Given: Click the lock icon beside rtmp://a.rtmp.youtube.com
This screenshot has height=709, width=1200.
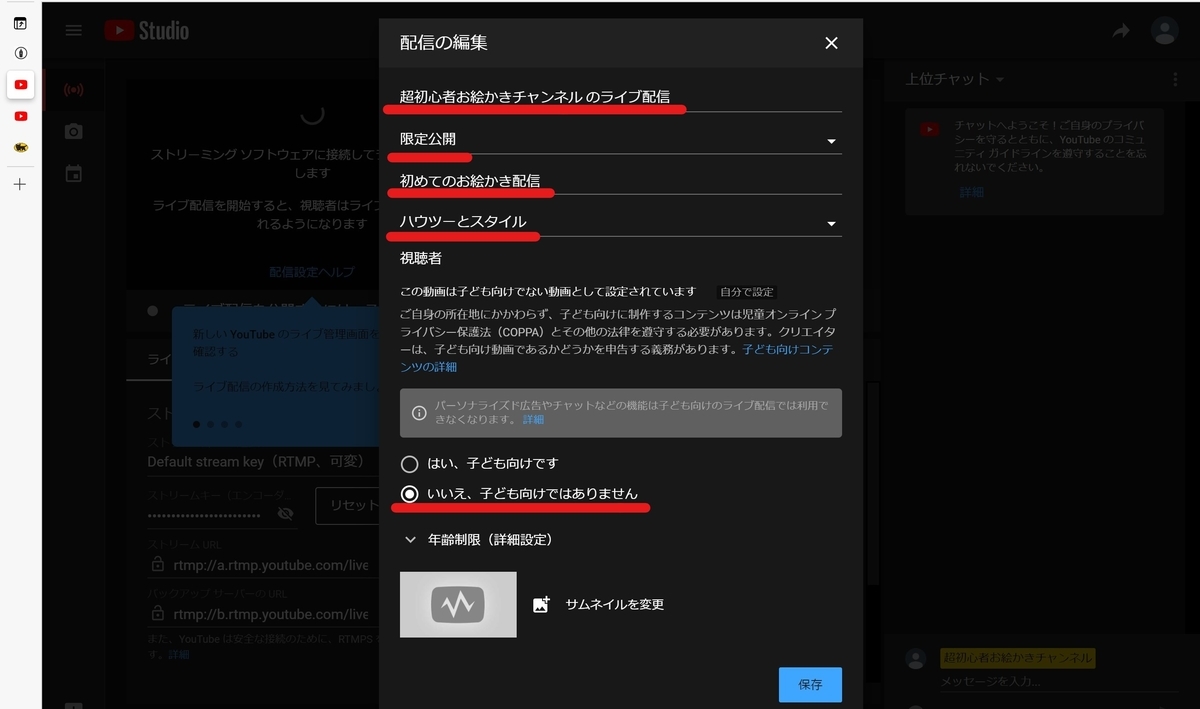Looking at the screenshot, I should click(x=157, y=565).
